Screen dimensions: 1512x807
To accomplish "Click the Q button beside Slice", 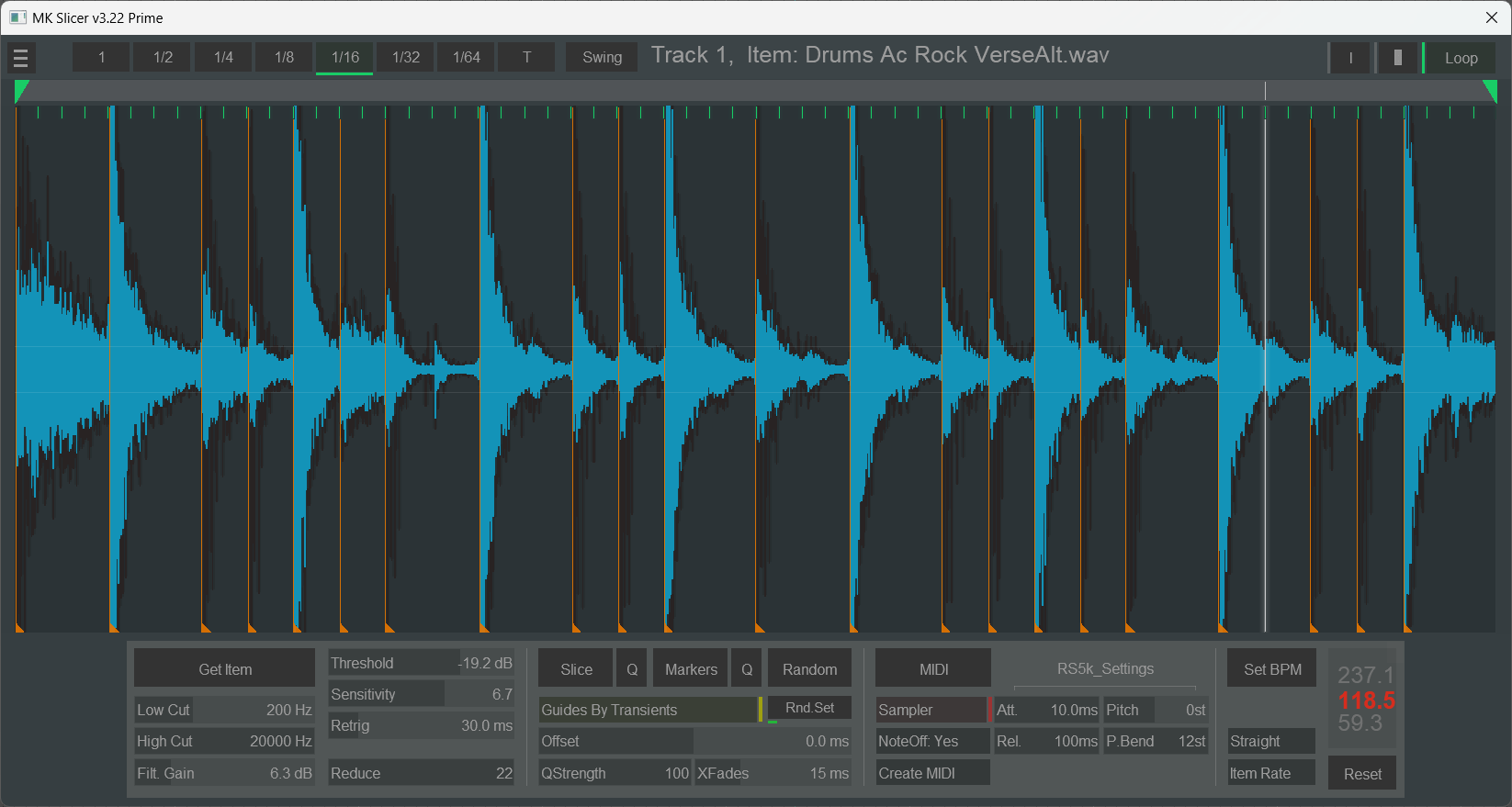I will point(632,669).
